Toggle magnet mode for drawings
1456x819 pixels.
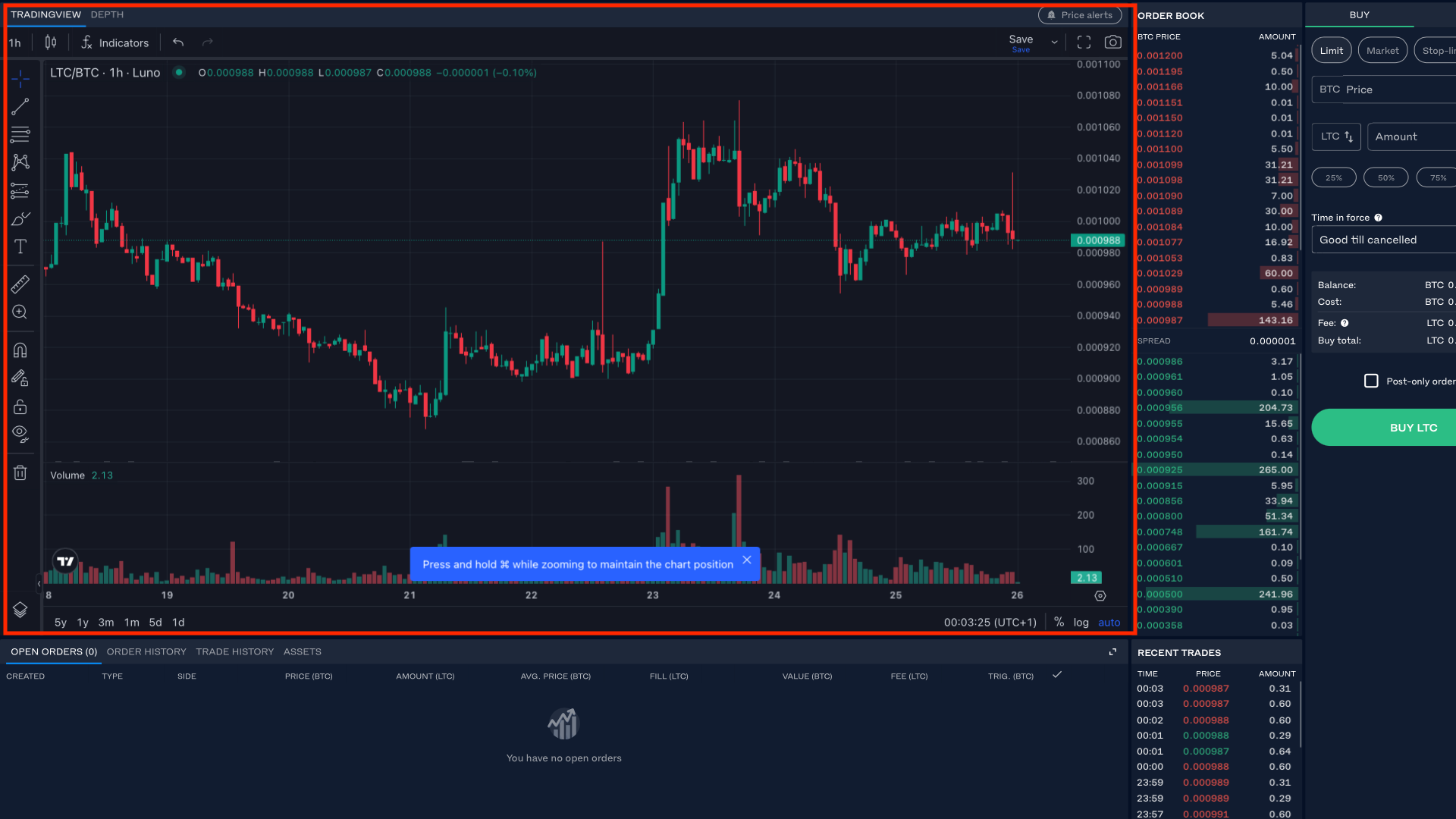[x=20, y=350]
